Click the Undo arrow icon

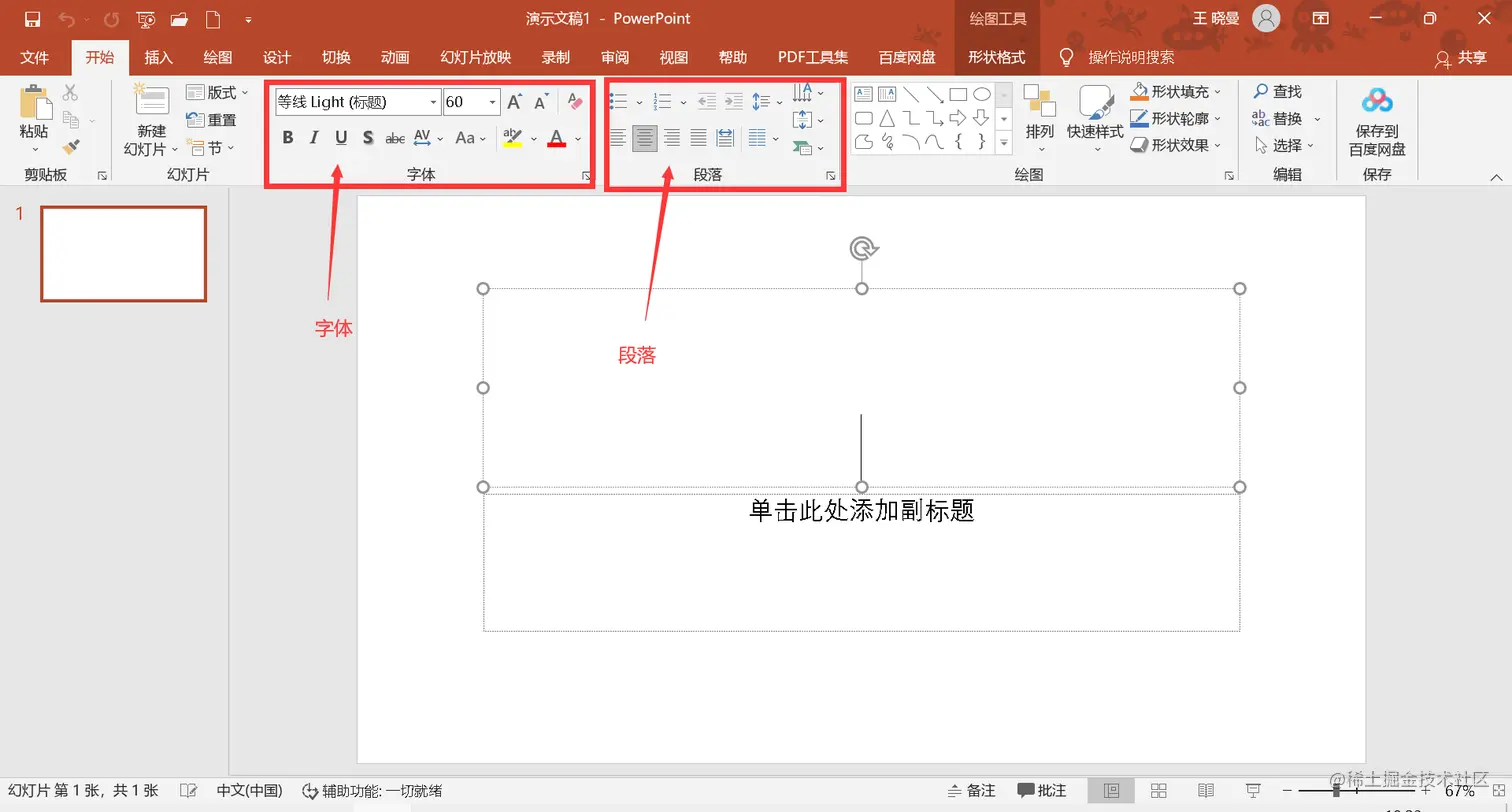tap(67, 19)
